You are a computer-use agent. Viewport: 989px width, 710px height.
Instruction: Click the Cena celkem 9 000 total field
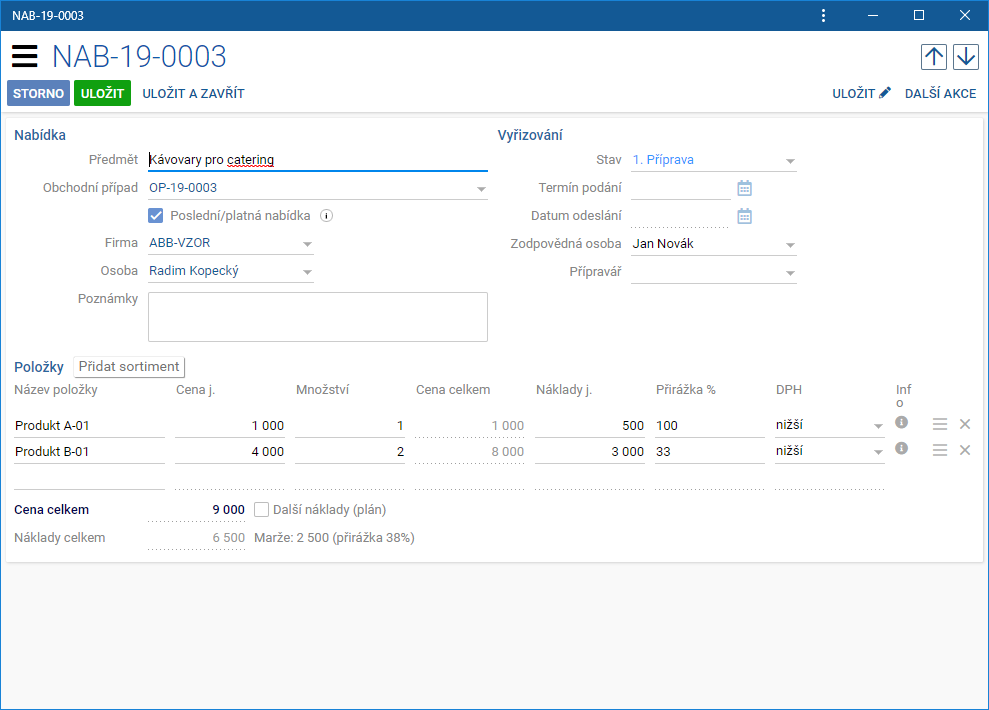pos(196,509)
